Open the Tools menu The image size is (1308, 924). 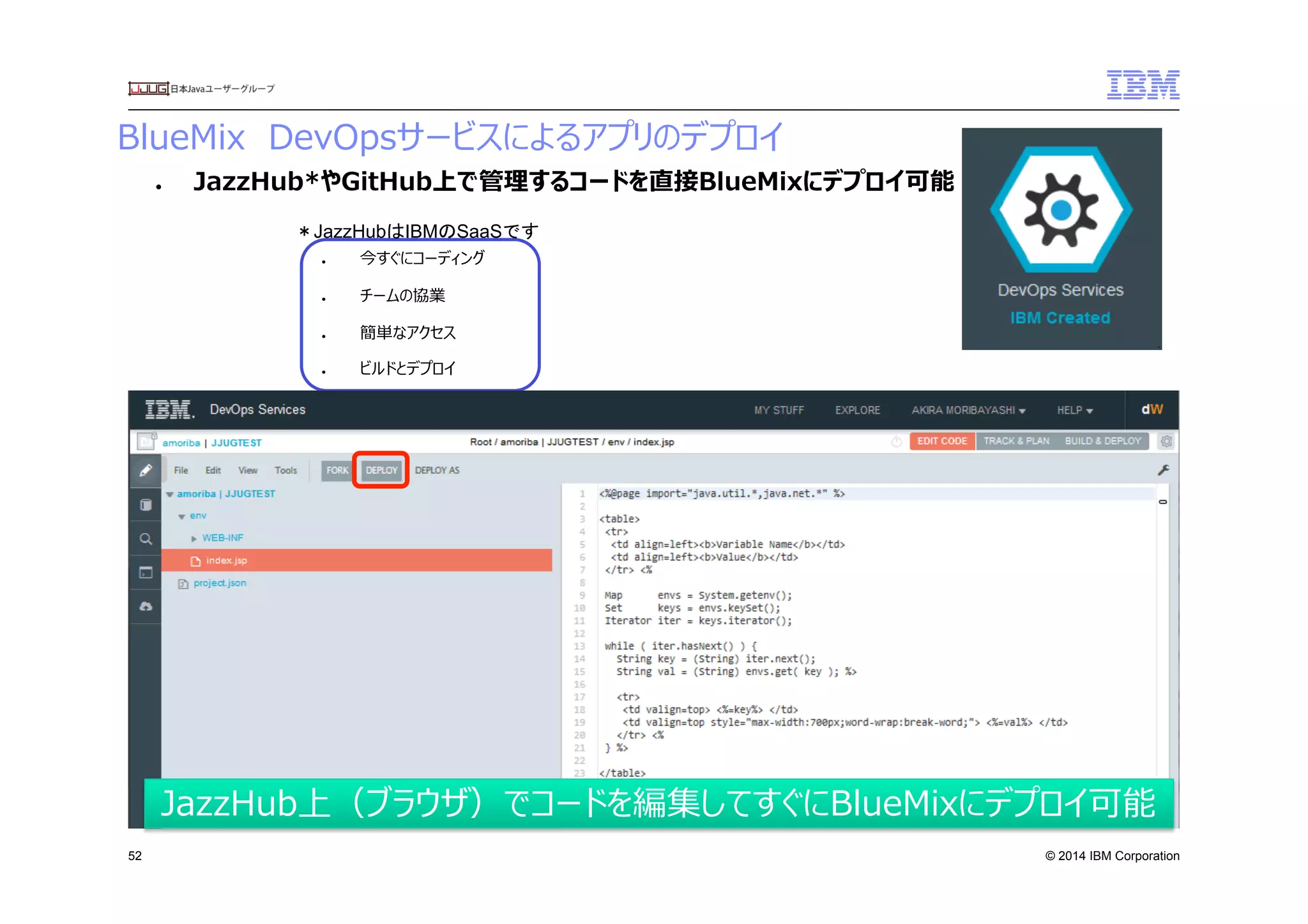285,470
